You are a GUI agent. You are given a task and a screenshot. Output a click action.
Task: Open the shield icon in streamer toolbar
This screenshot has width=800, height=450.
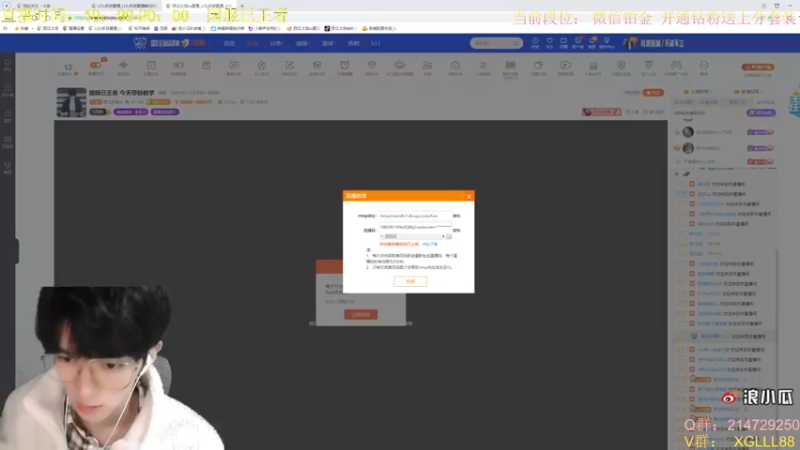[x=620, y=65]
